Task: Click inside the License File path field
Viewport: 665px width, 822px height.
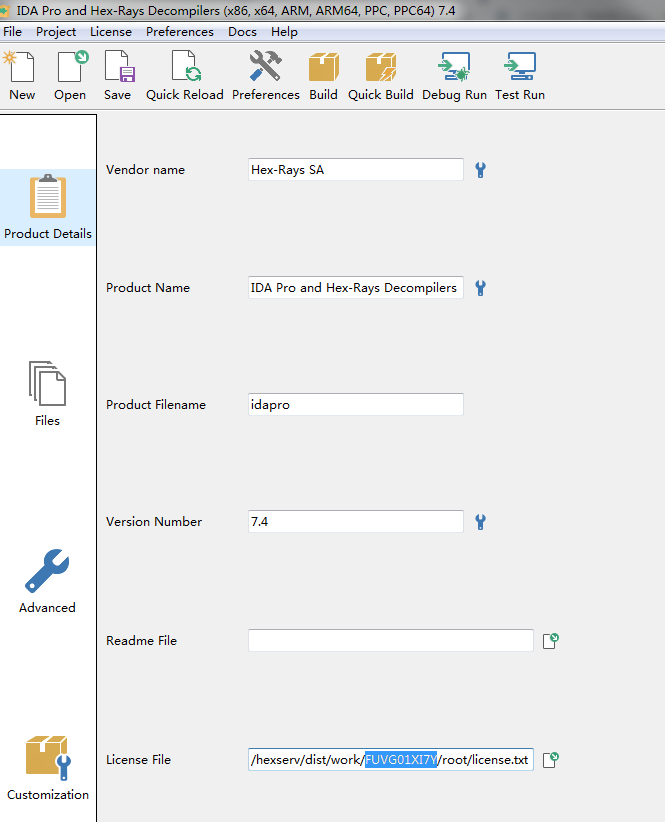Action: point(391,760)
